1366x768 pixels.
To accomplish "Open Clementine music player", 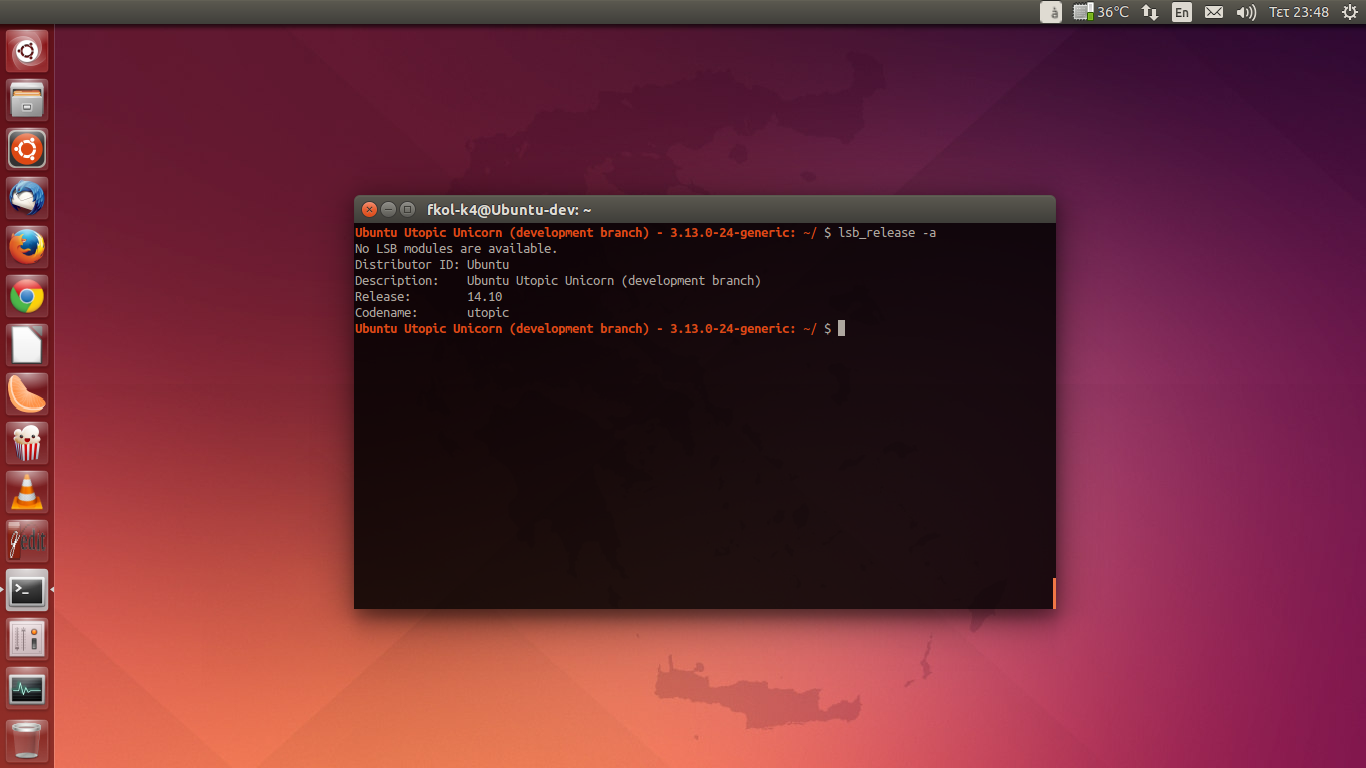I will tap(27, 394).
